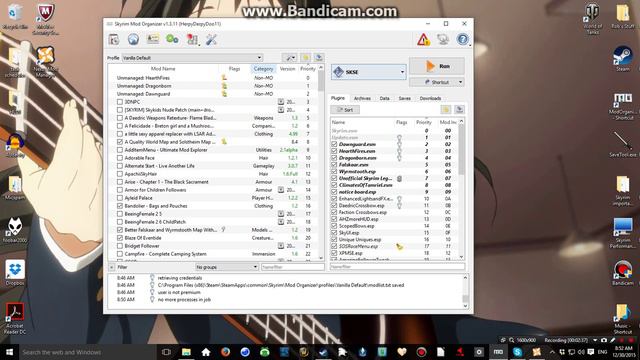The width and height of the screenshot is (640, 360).
Task: Switch to the Data tab
Action: click(384, 98)
